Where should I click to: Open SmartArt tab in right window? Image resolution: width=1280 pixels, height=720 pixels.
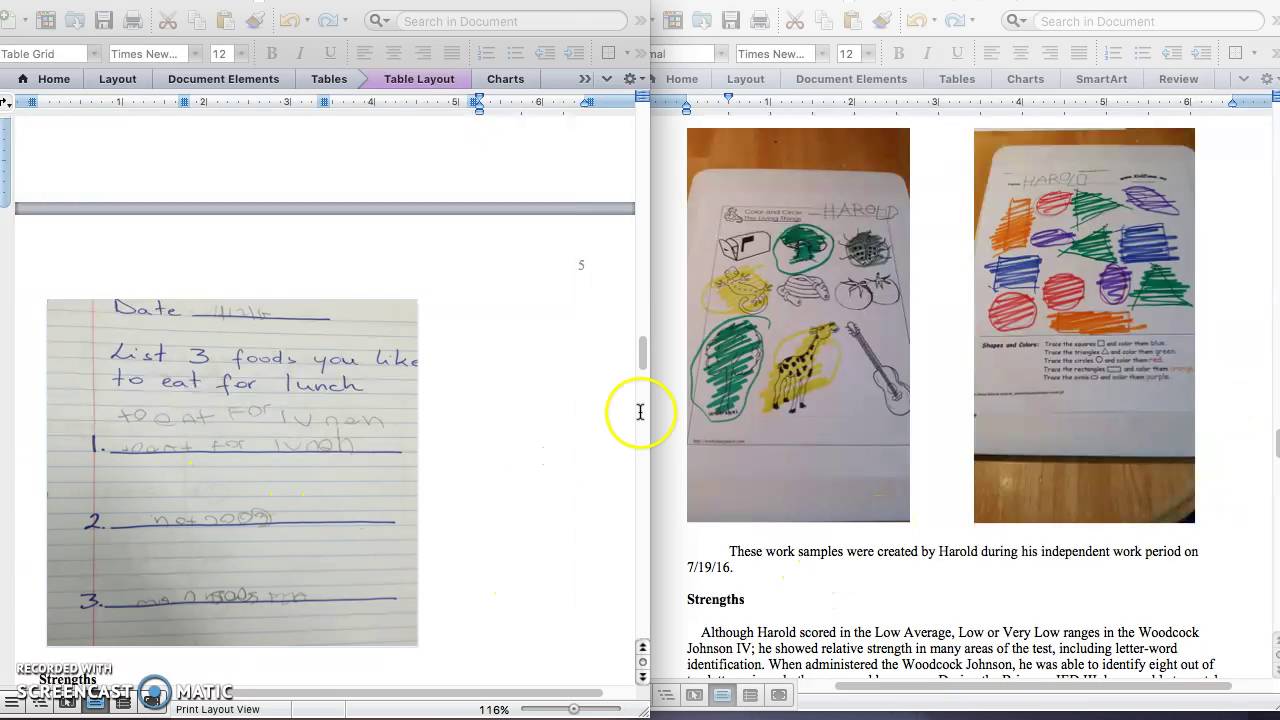[1101, 79]
